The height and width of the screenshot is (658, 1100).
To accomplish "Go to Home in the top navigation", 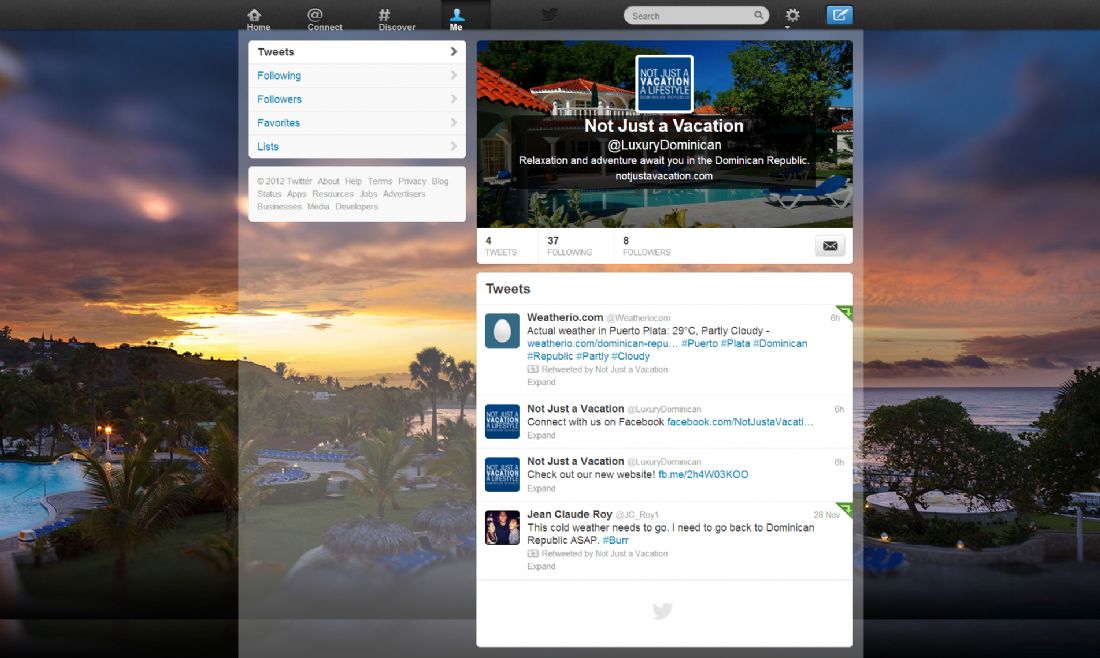I will 258,19.
